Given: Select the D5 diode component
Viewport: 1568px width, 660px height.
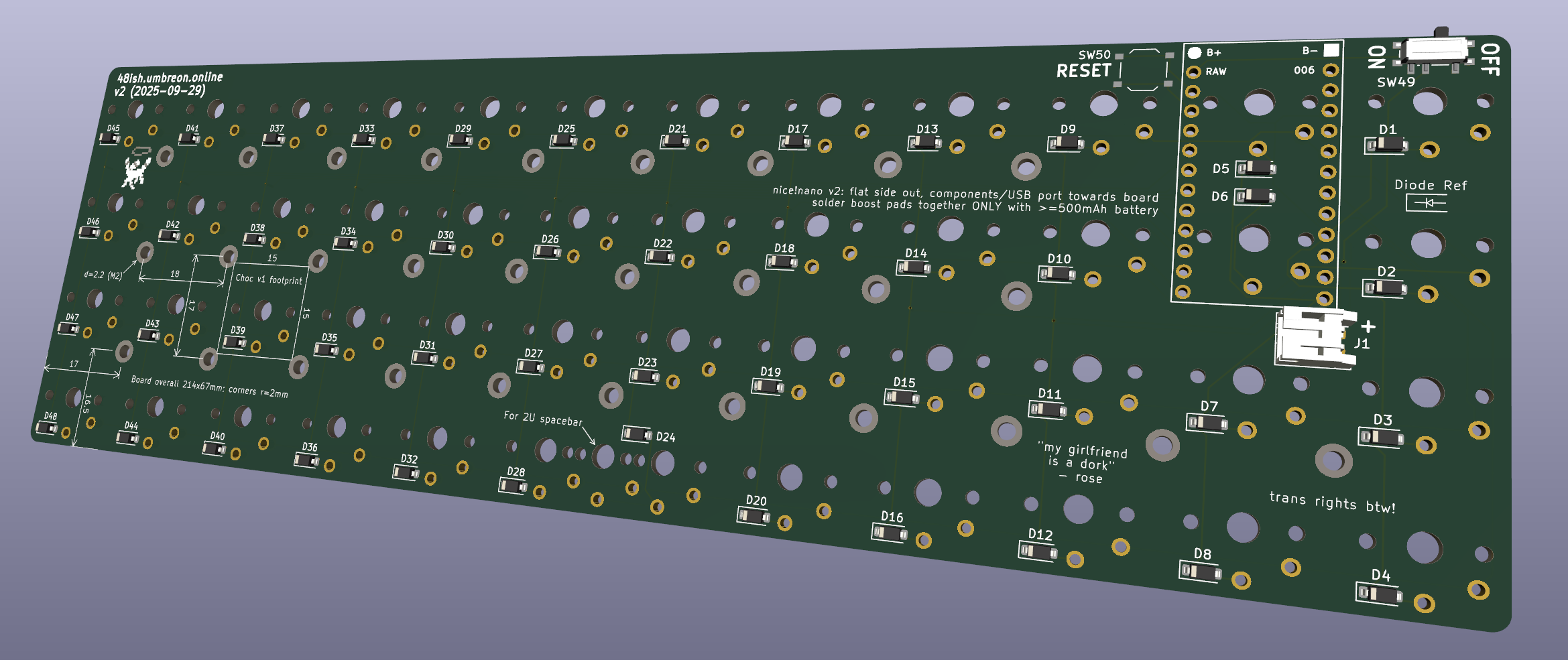Looking at the screenshot, I should (1256, 169).
